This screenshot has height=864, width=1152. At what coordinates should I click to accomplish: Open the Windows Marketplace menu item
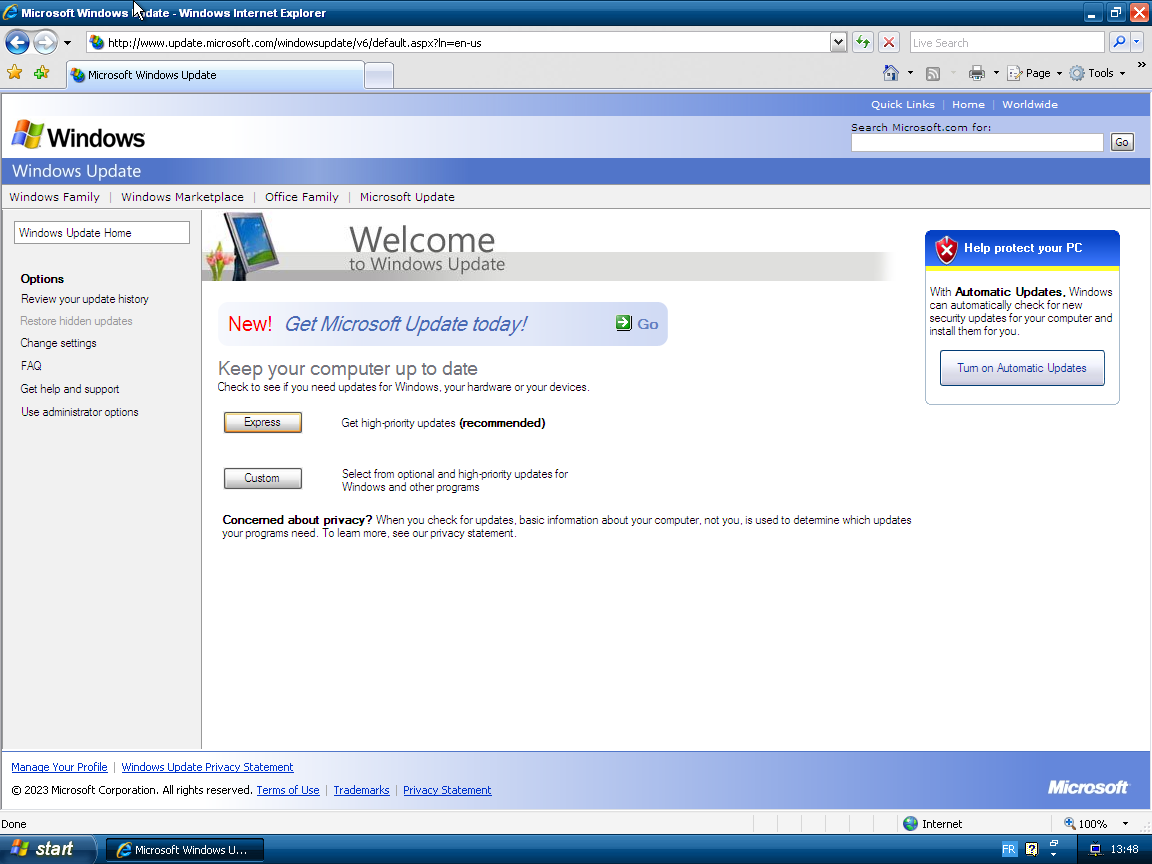[182, 197]
